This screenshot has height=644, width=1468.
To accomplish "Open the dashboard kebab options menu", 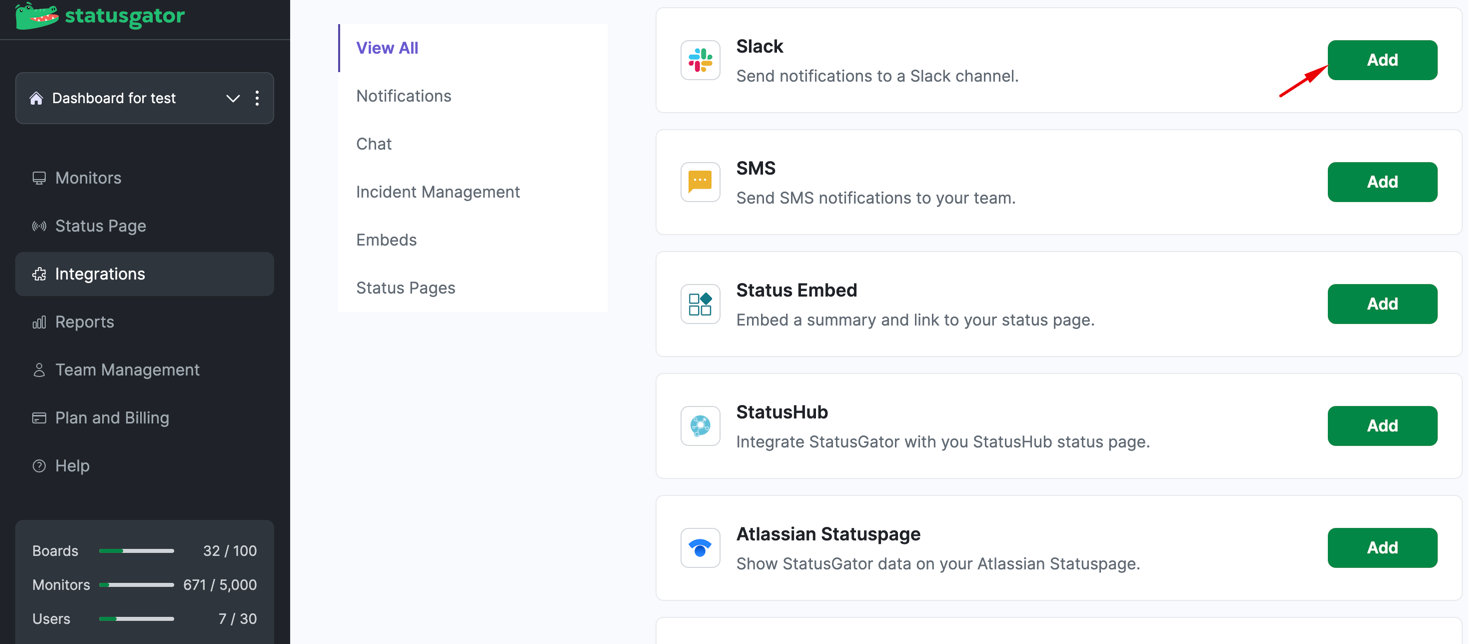I will (x=257, y=98).
